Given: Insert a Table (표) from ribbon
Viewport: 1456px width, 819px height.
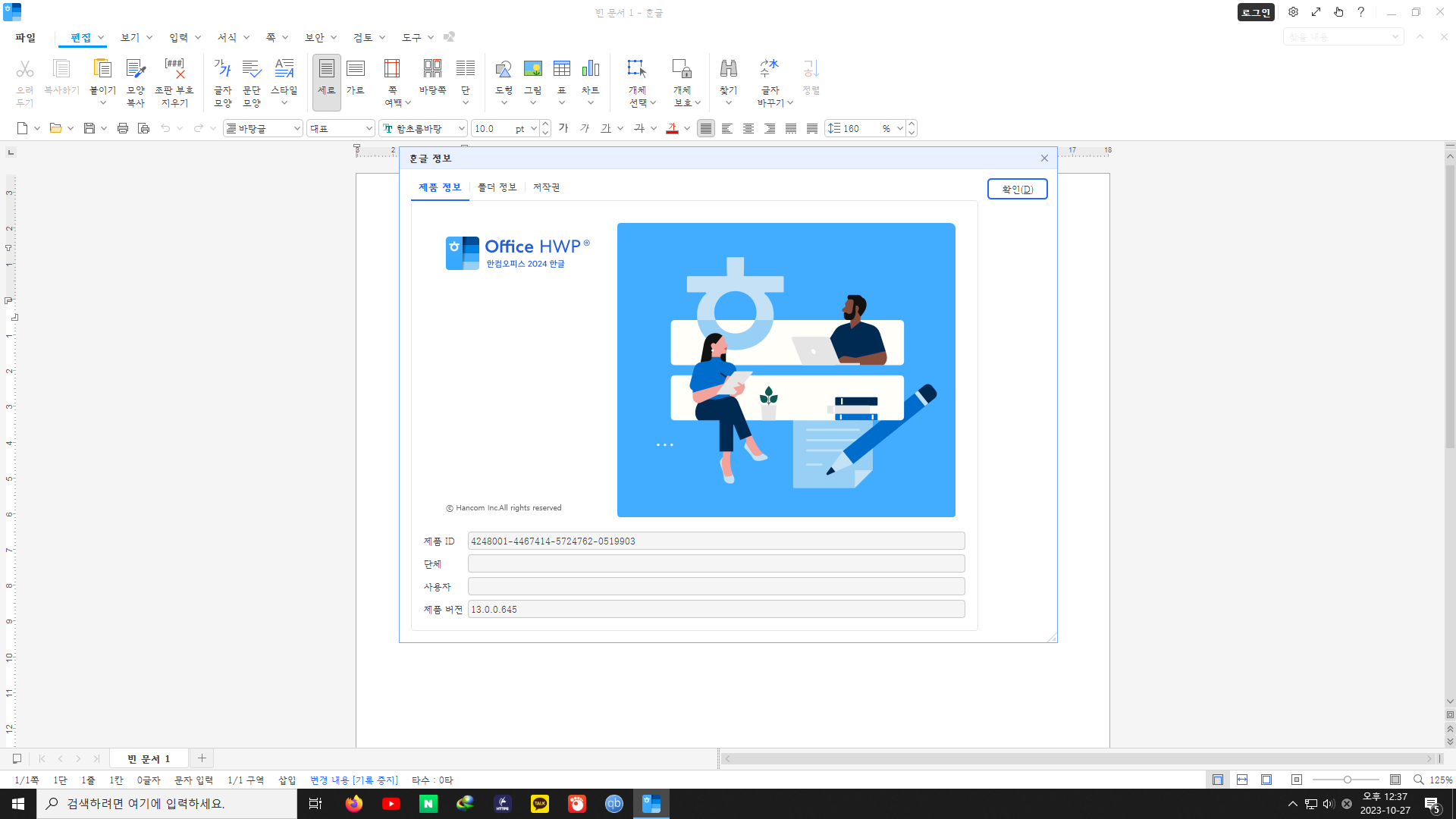Looking at the screenshot, I should pyautogui.click(x=562, y=69).
